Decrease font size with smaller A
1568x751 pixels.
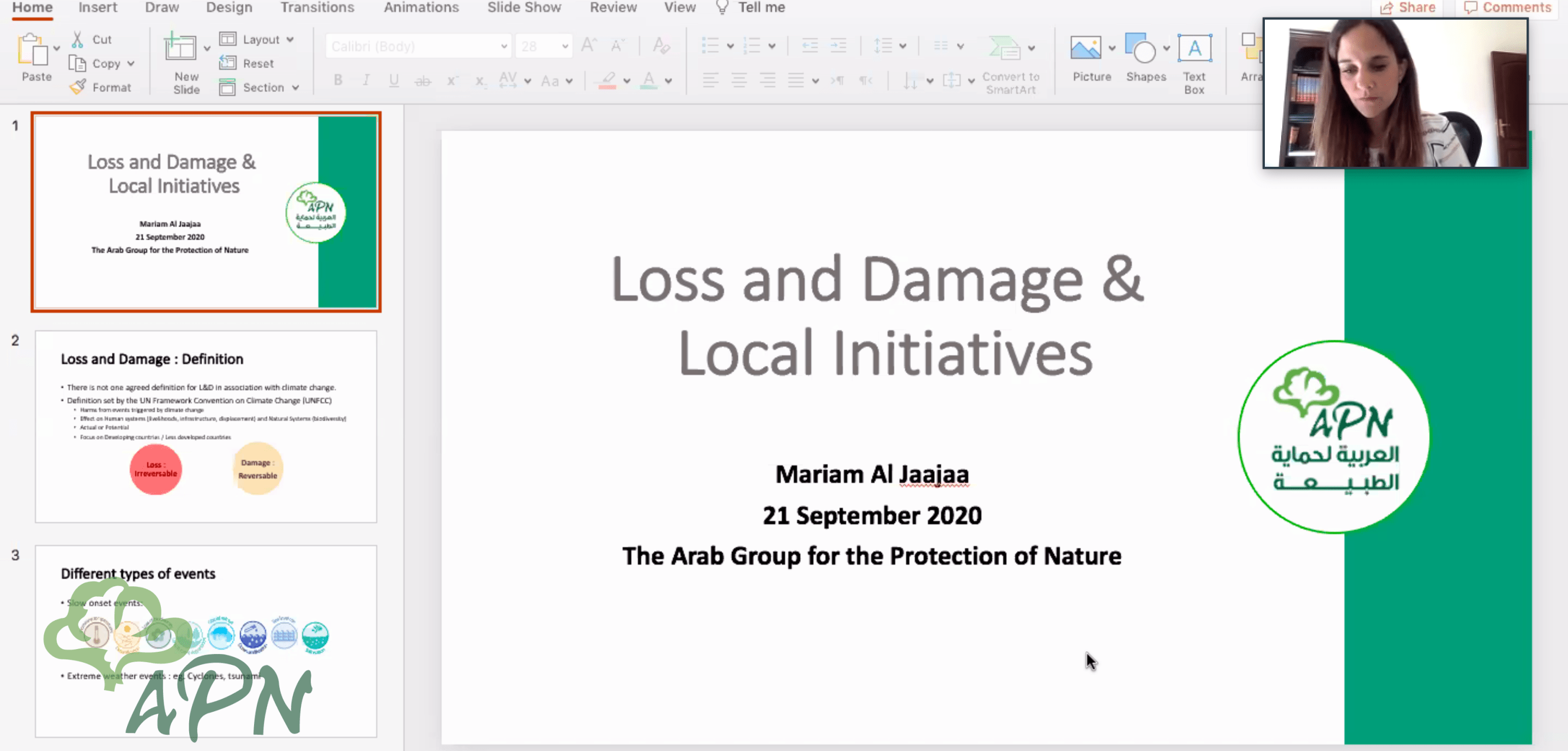pyautogui.click(x=617, y=46)
